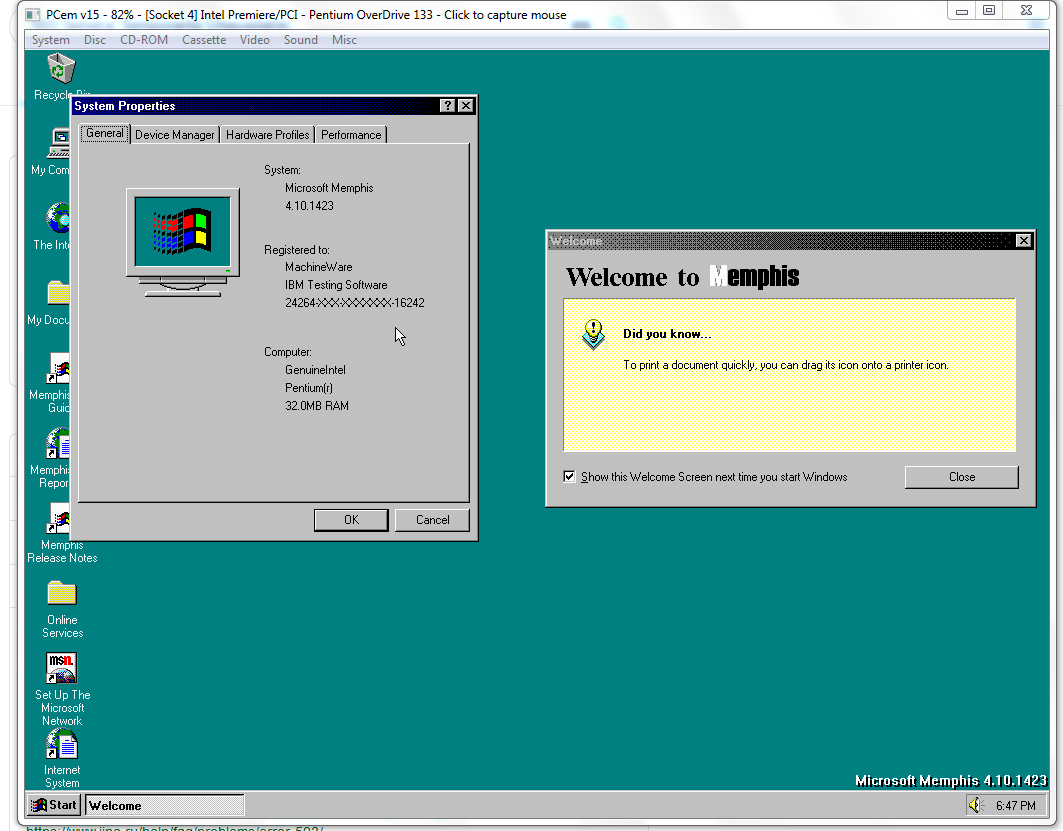This screenshot has width=1063, height=831.
Task: Switch to the Hardware Profiles tab
Action: [268, 135]
